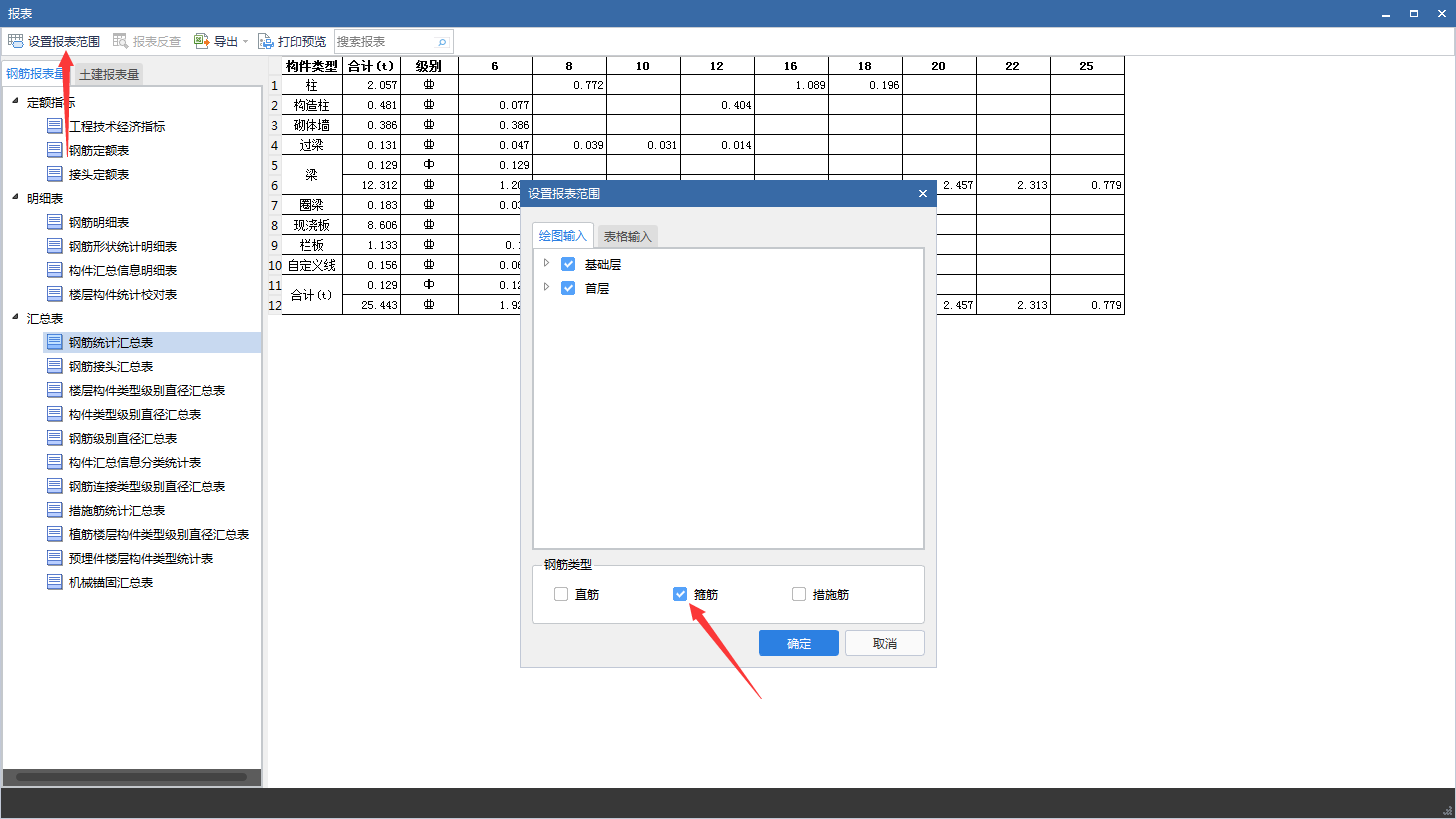Click the 导出 export icon
The height and width of the screenshot is (819, 1456).
[202, 41]
